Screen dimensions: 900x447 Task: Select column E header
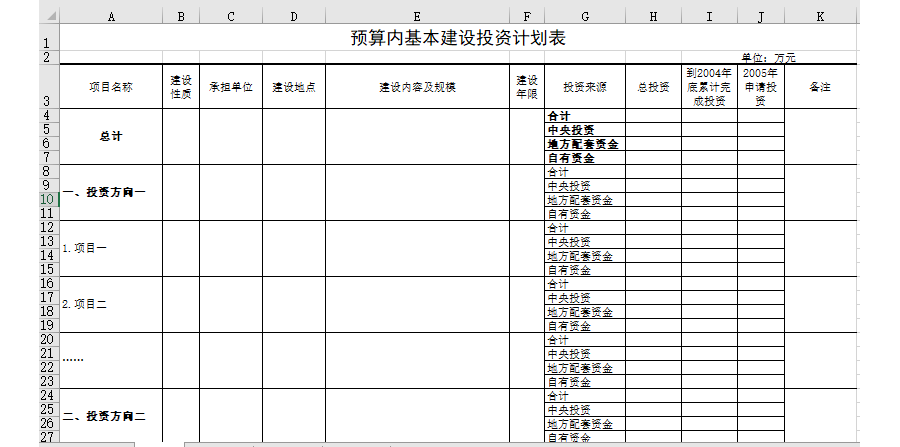tap(416, 17)
